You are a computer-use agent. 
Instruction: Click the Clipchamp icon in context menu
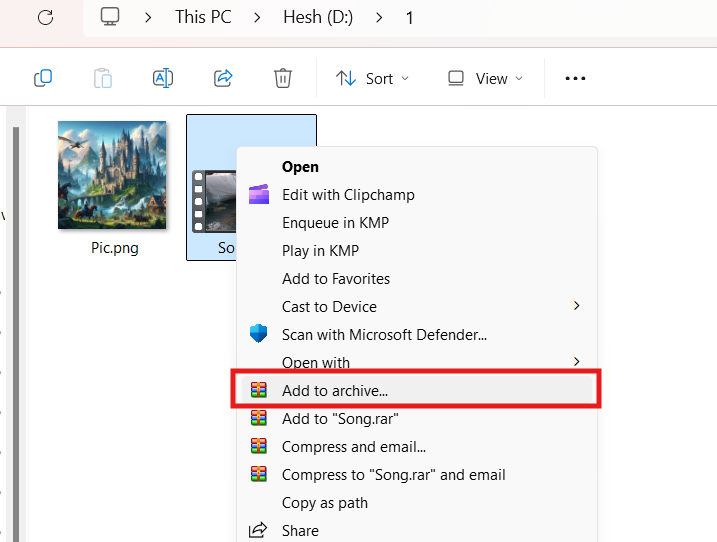pyautogui.click(x=259, y=194)
